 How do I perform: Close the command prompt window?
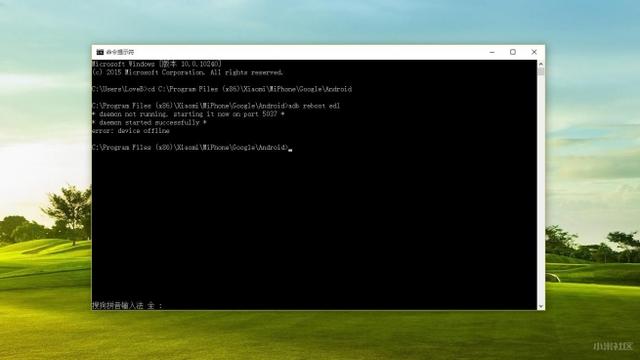point(534,52)
